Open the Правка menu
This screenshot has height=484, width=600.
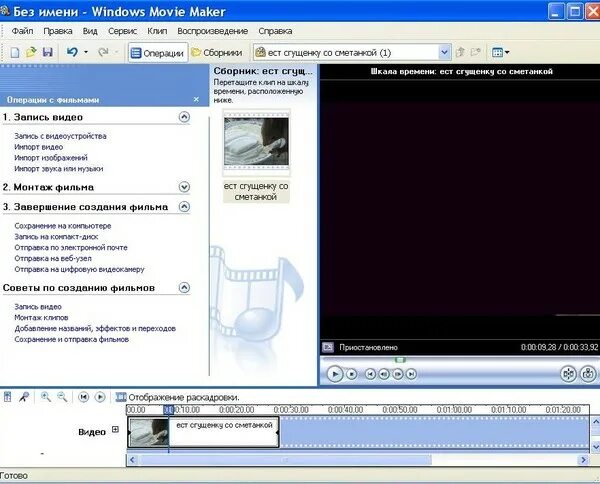click(x=58, y=31)
